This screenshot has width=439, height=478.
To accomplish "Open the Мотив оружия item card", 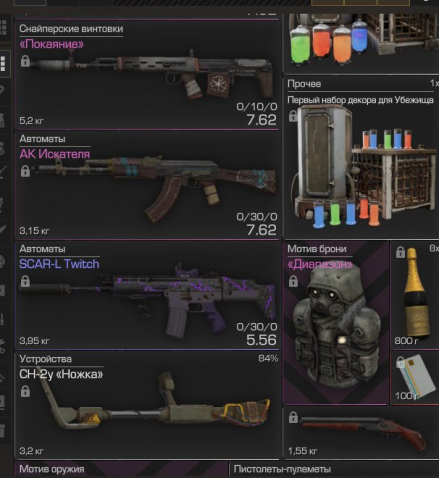I will (x=122, y=469).
